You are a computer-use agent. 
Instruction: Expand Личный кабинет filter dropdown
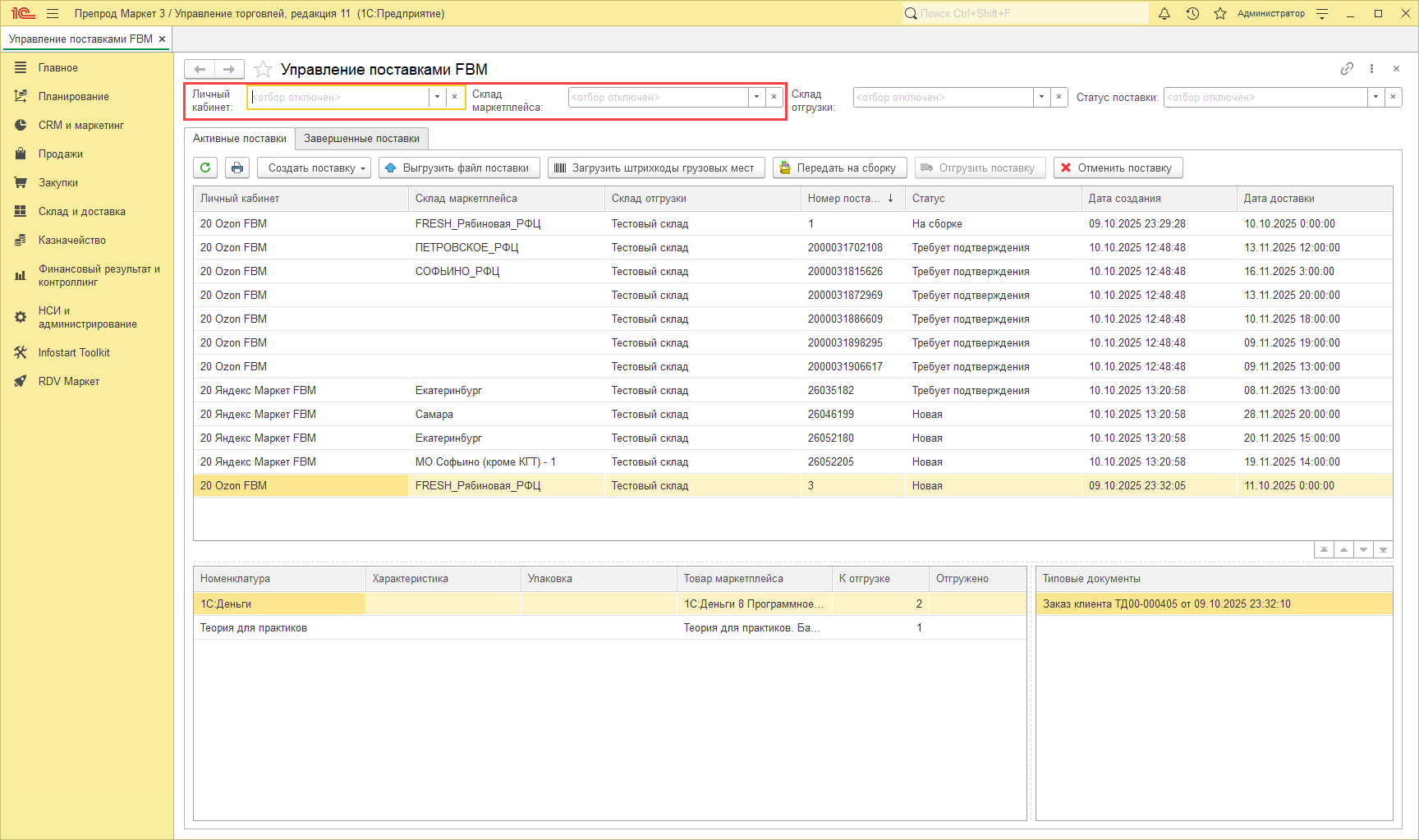[437, 97]
